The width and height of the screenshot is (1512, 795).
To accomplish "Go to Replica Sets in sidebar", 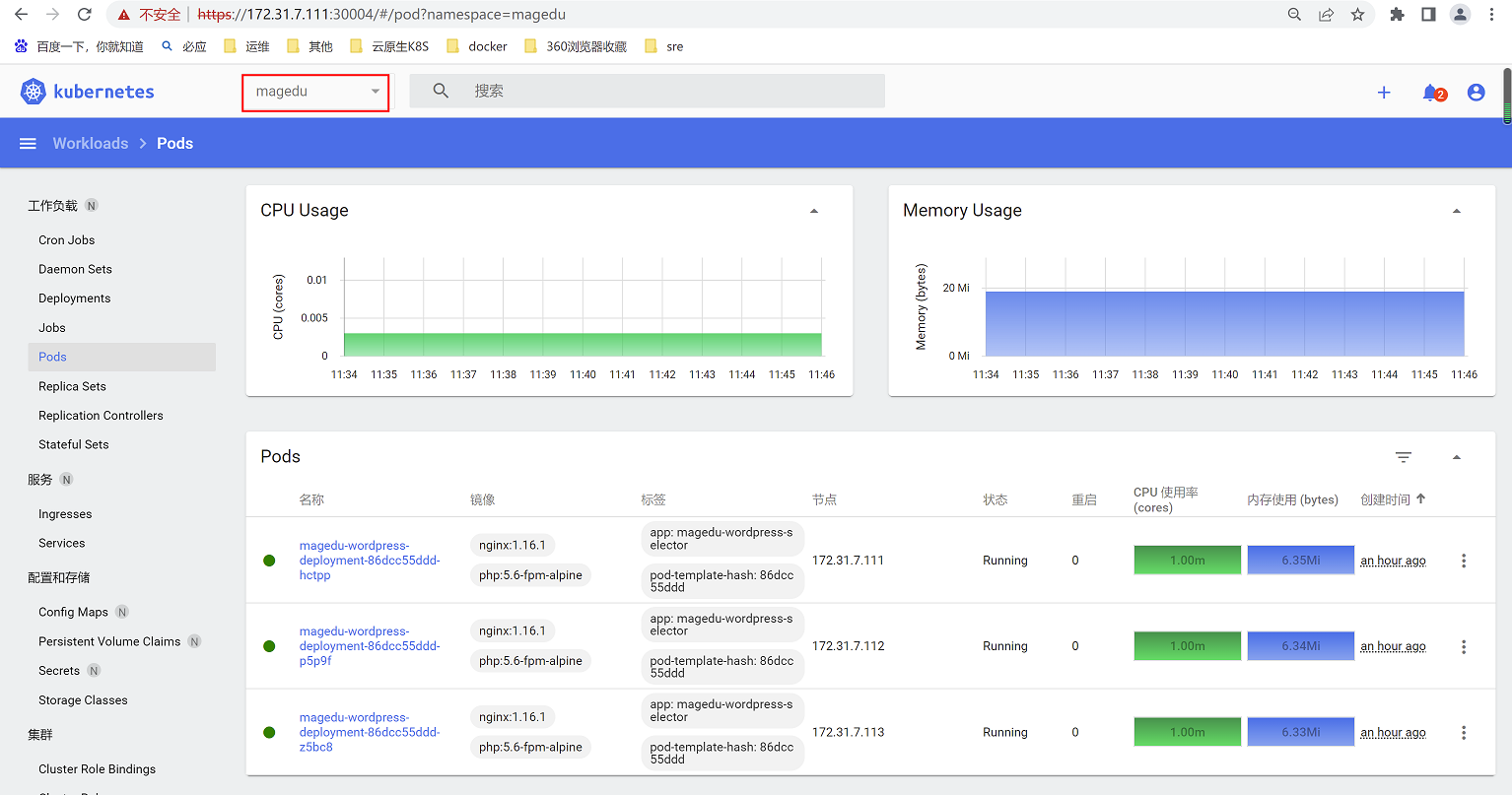I will 72,386.
